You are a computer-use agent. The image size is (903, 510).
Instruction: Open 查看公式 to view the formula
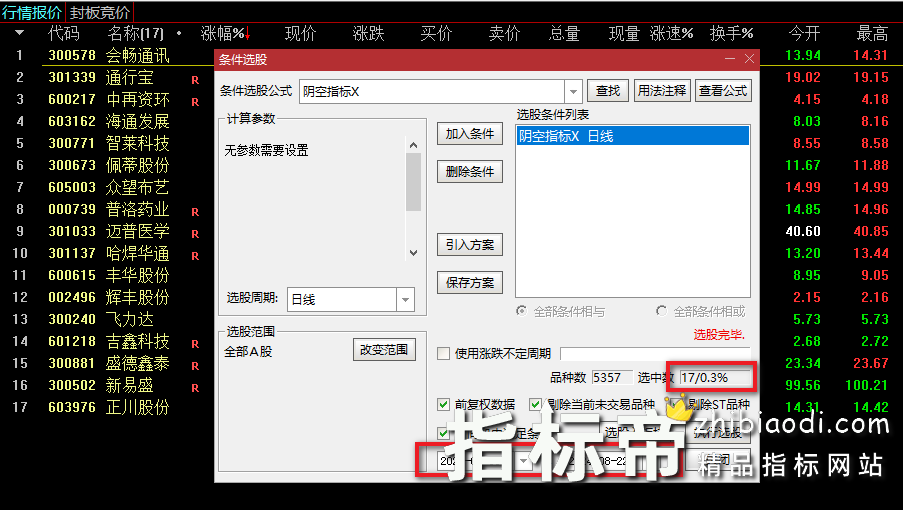[x=723, y=91]
